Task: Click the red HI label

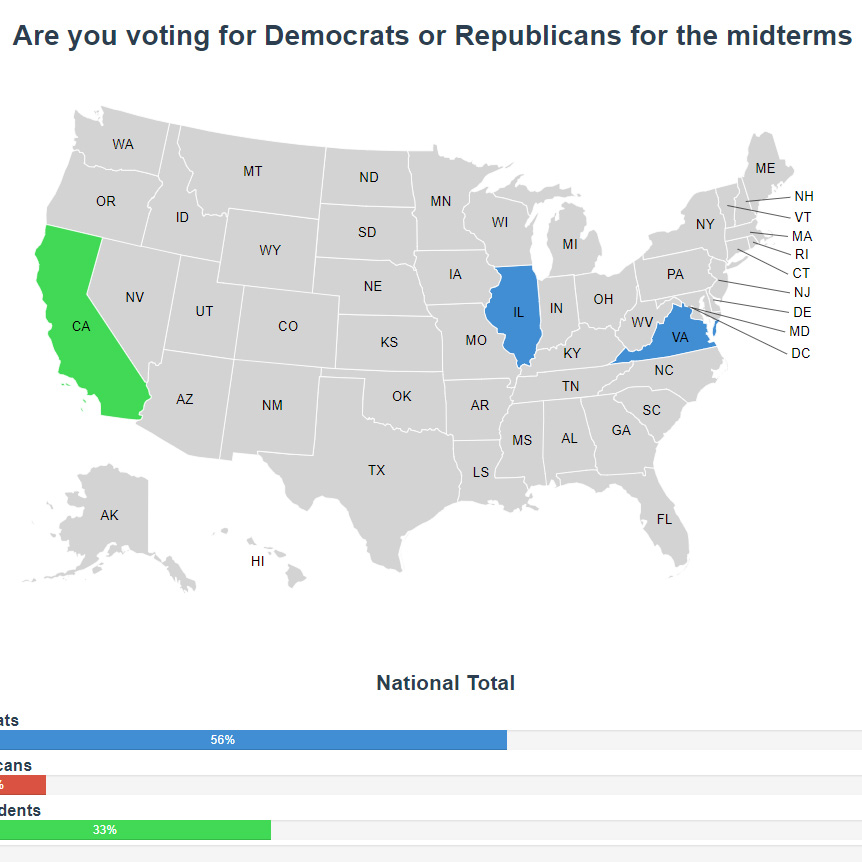Action: coord(258,561)
